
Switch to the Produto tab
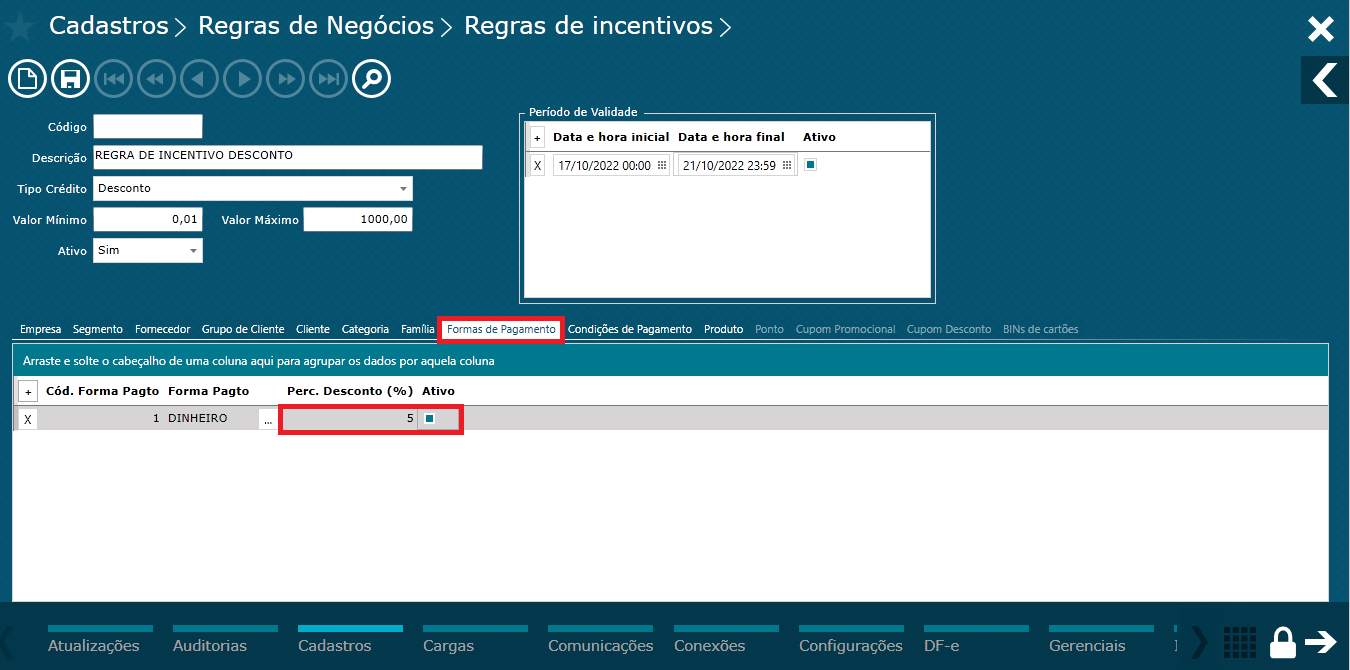(x=723, y=329)
